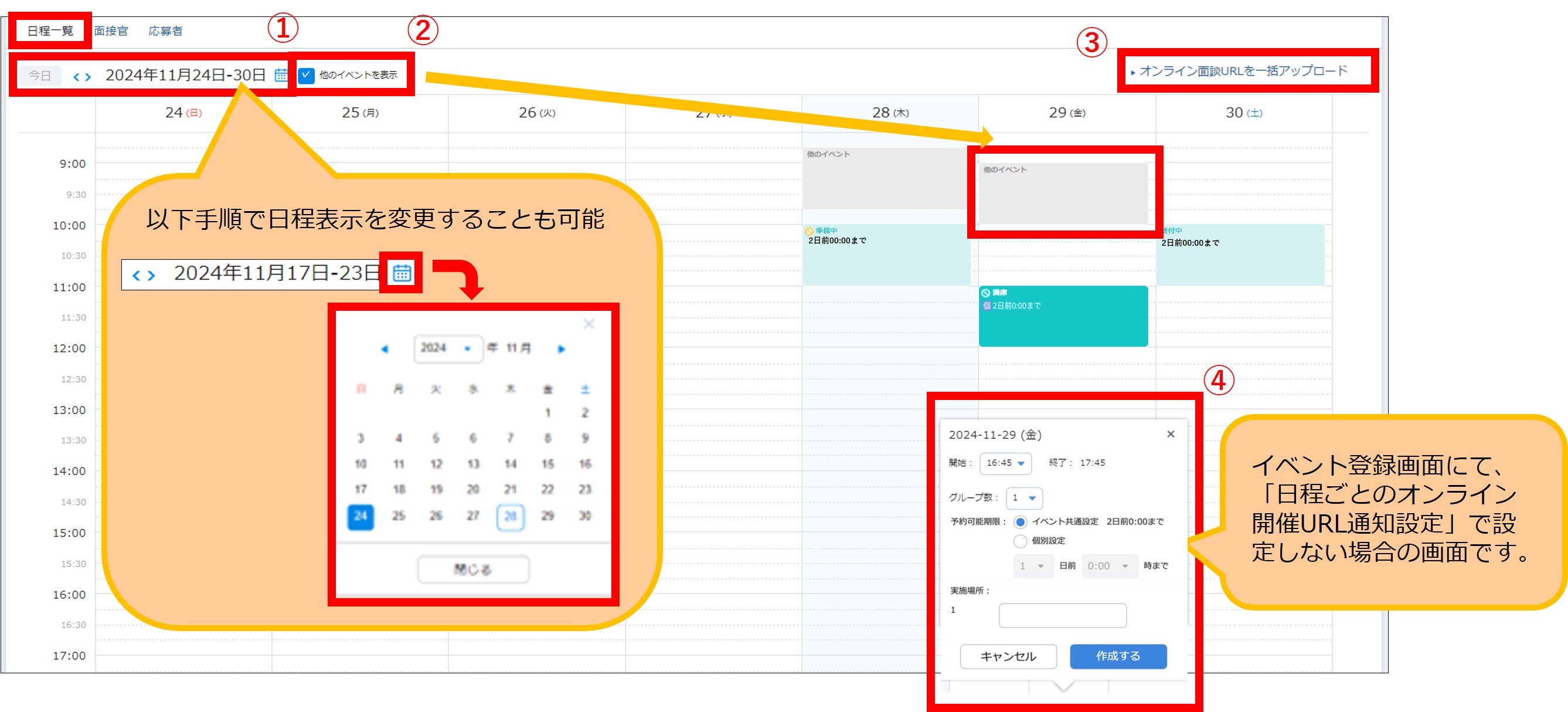Go to previous month in date picker

[x=384, y=349]
